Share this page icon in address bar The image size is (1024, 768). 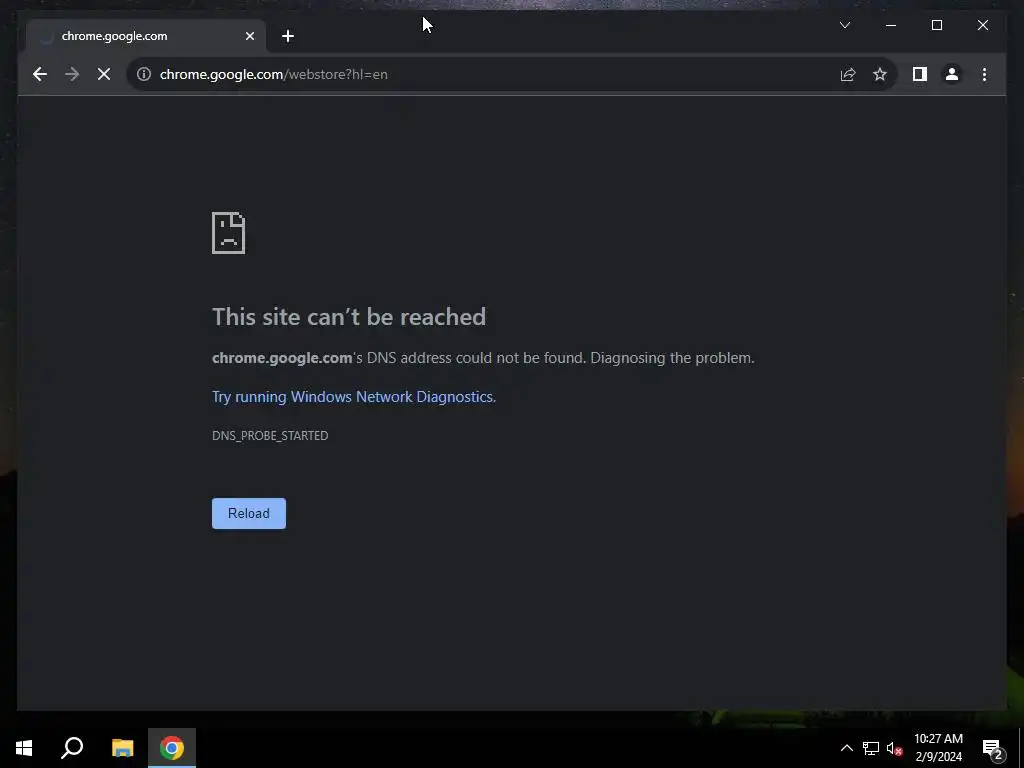848,74
